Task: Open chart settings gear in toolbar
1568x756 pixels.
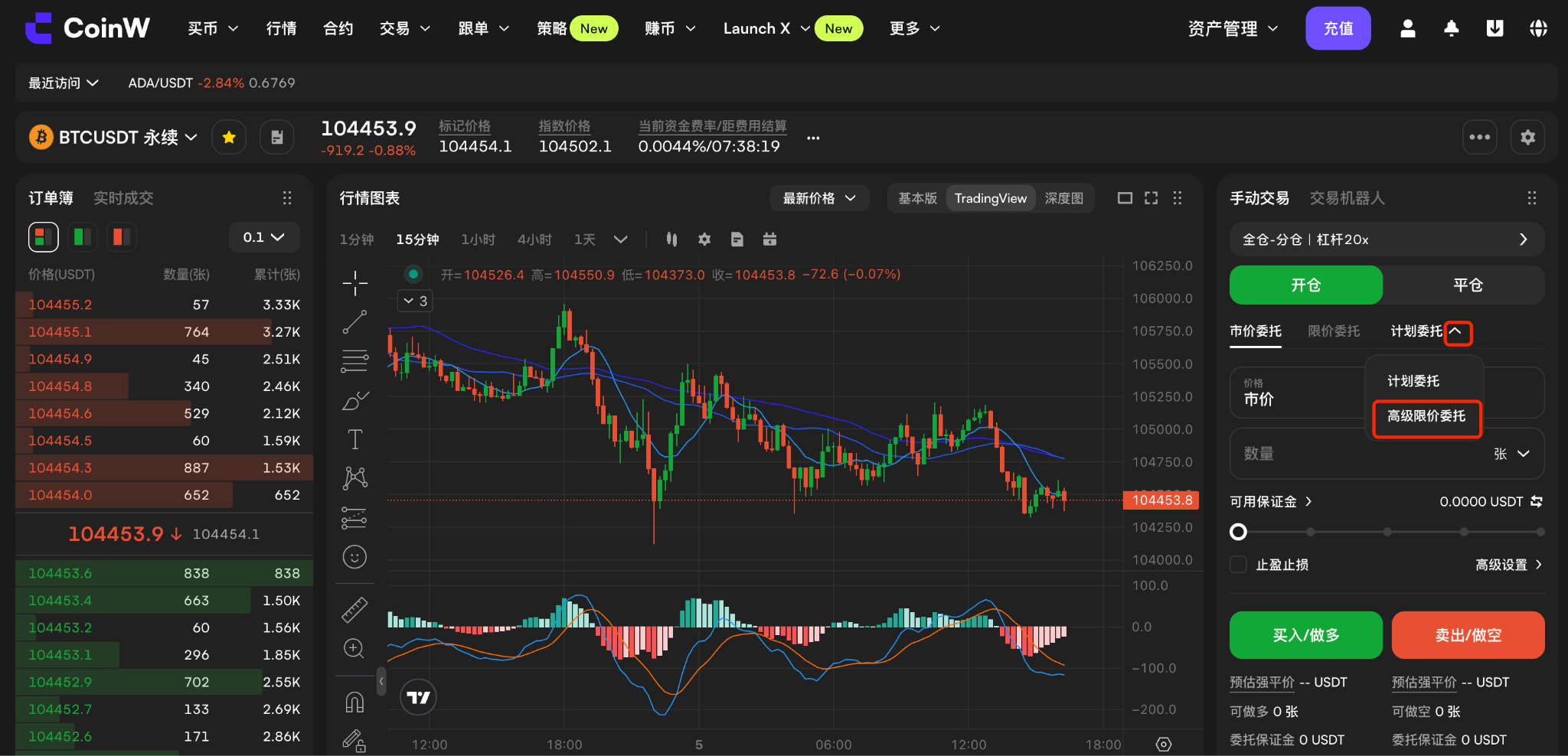Action: pyautogui.click(x=704, y=240)
